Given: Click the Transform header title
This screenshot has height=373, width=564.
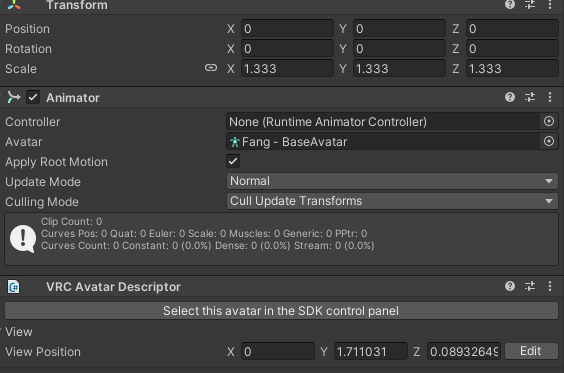Looking at the screenshot, I should coord(77,5).
